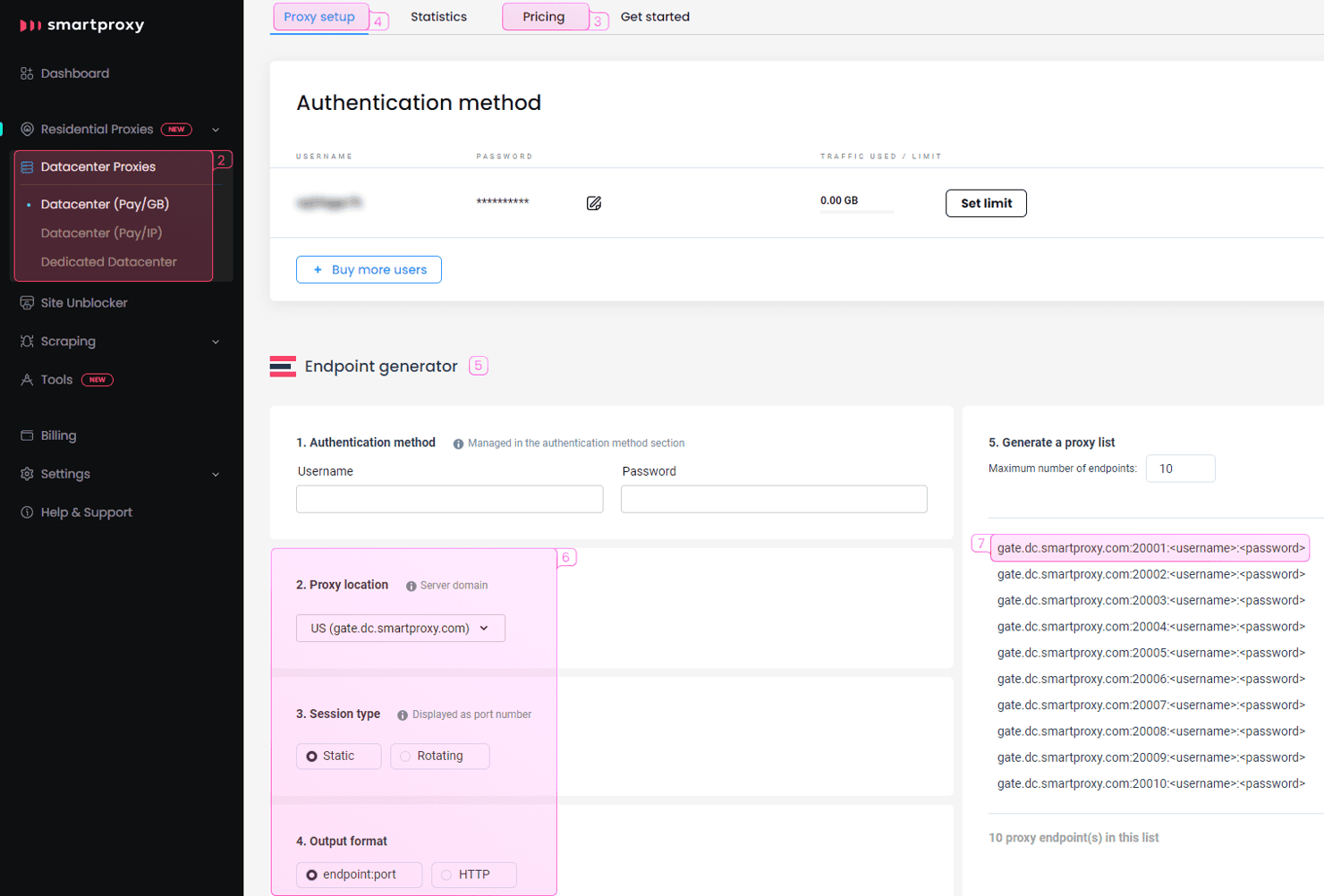Click the Residential Proxies icon
1324x896 pixels.
tap(27, 129)
